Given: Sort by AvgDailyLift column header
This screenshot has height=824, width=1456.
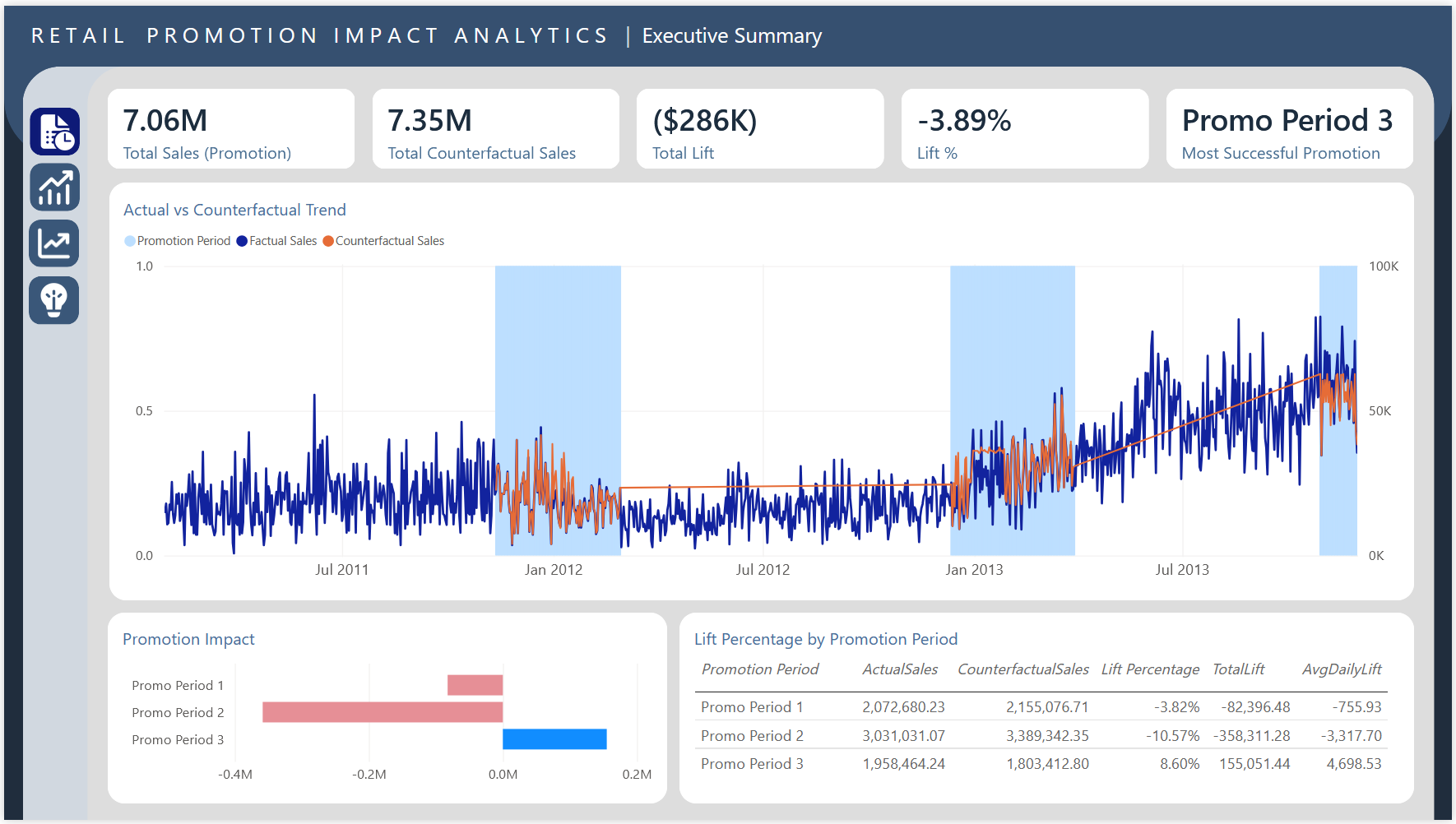Looking at the screenshot, I should coord(1342,669).
